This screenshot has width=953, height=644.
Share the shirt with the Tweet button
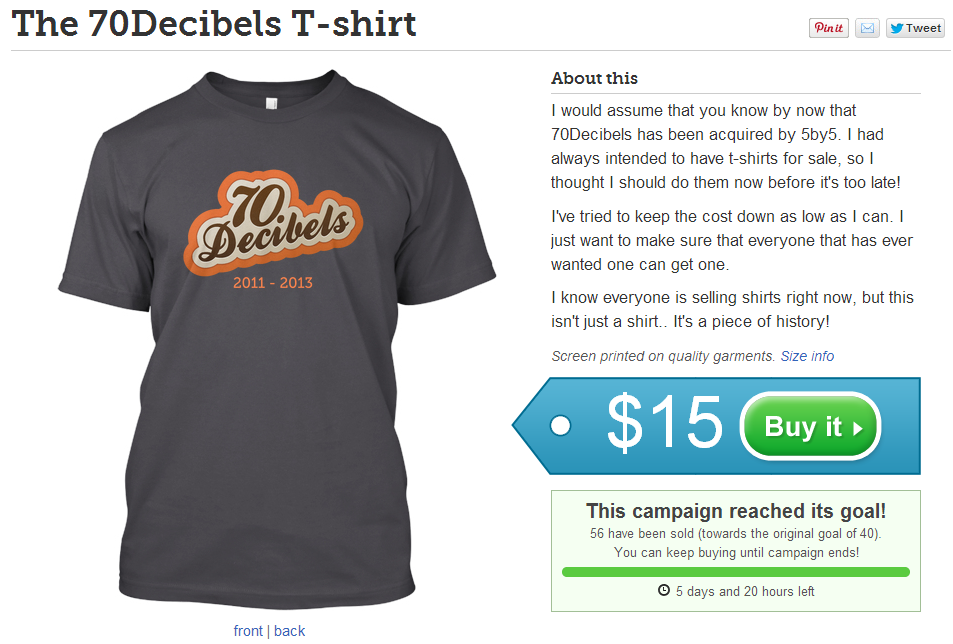click(x=914, y=28)
